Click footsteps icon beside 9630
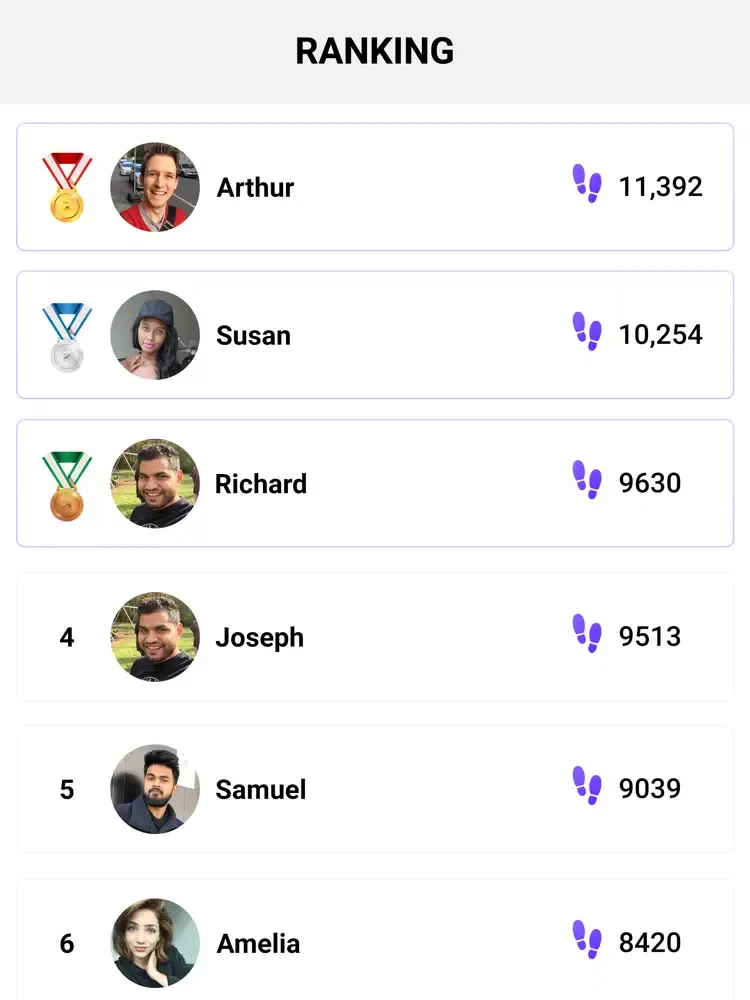 point(587,480)
